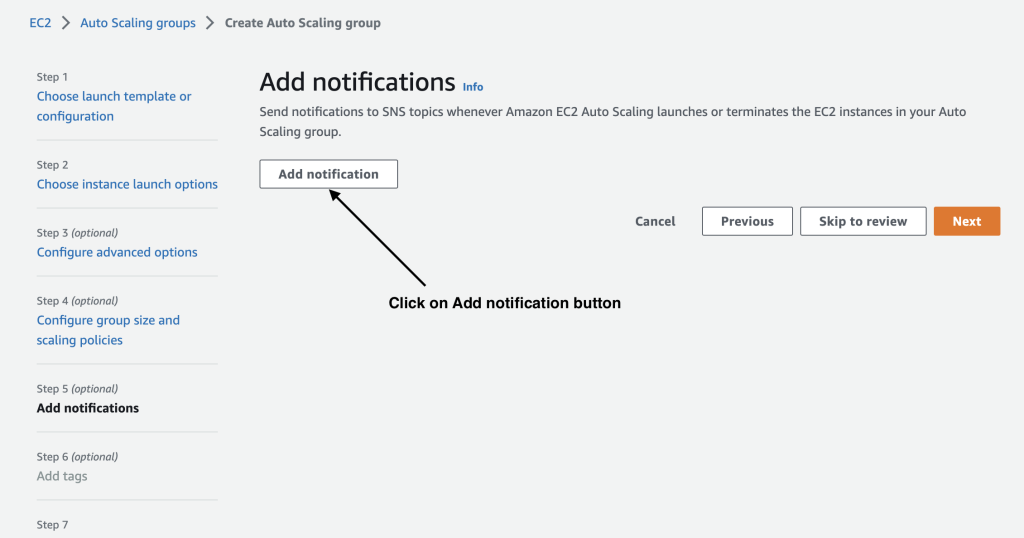Open Choose launch template or configuration step
Screen dimensions: 1024x538
pyautogui.click(x=114, y=106)
